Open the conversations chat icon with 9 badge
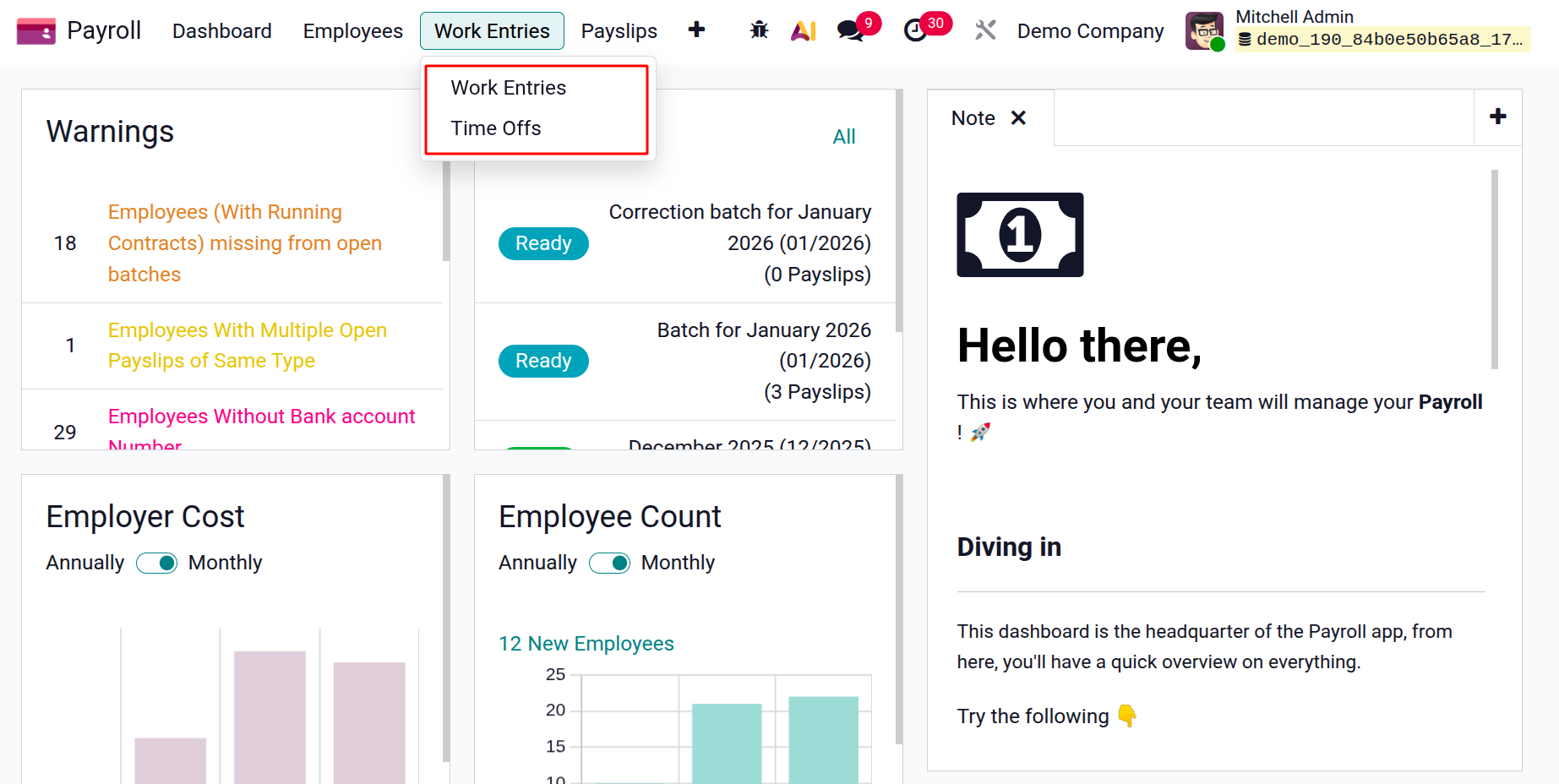The width and height of the screenshot is (1559, 784). click(850, 30)
